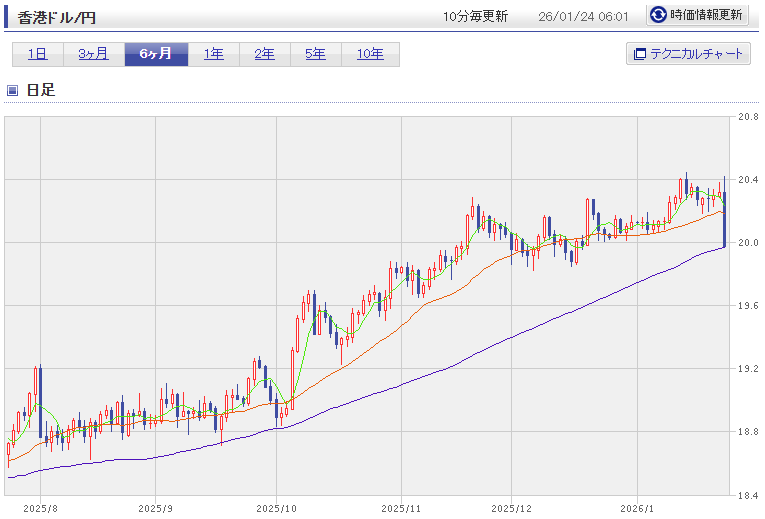
Task: Click the 日足 chart label
Action: click(x=40, y=90)
